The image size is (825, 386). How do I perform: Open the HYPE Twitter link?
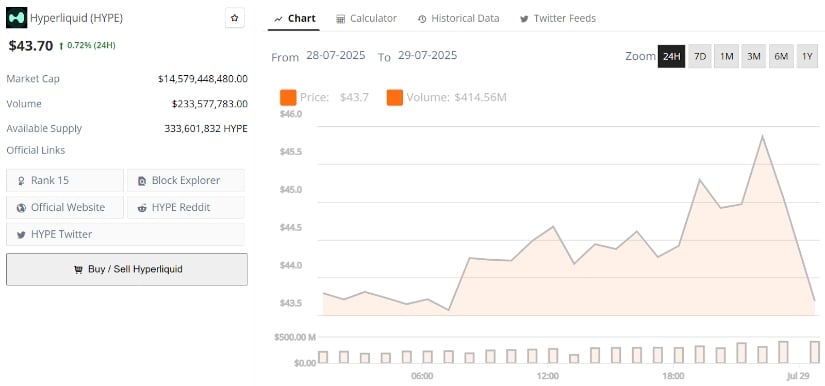(125, 234)
